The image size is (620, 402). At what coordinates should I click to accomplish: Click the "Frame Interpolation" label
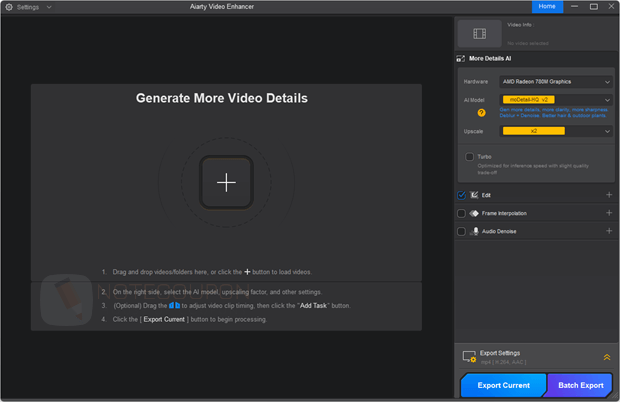pyautogui.click(x=504, y=213)
